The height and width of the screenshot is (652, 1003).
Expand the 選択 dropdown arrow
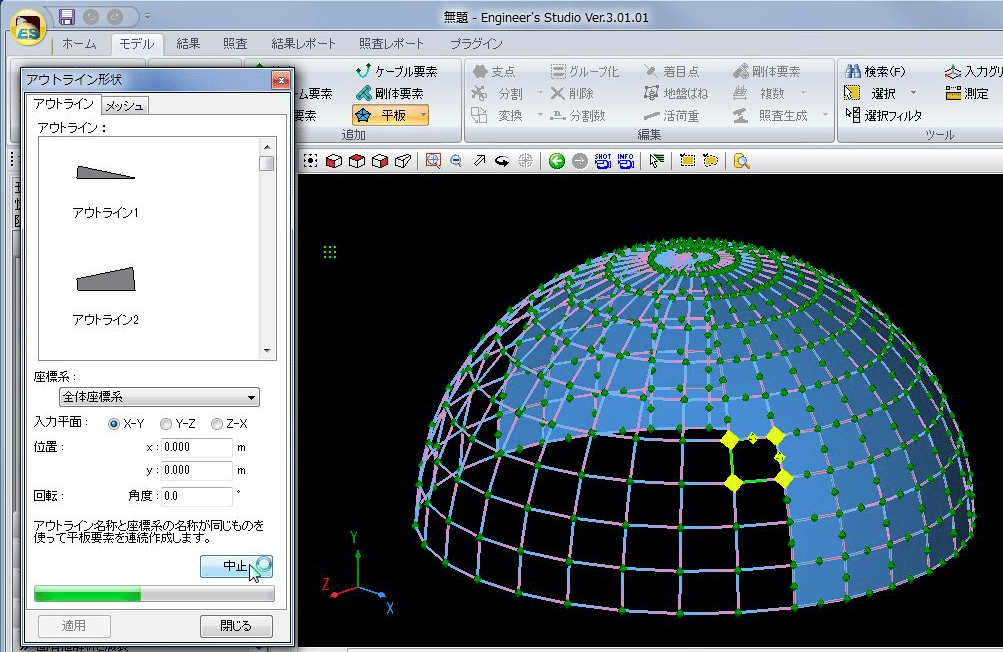coord(913,93)
